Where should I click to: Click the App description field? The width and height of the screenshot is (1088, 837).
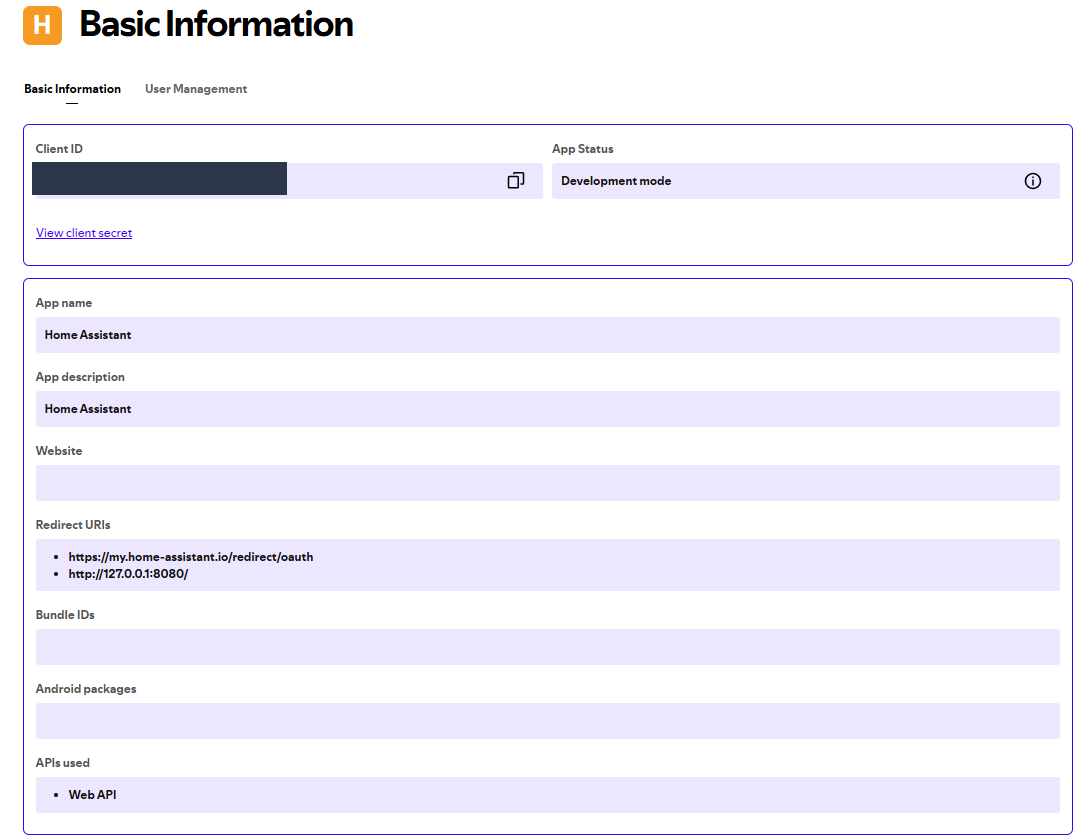547,409
